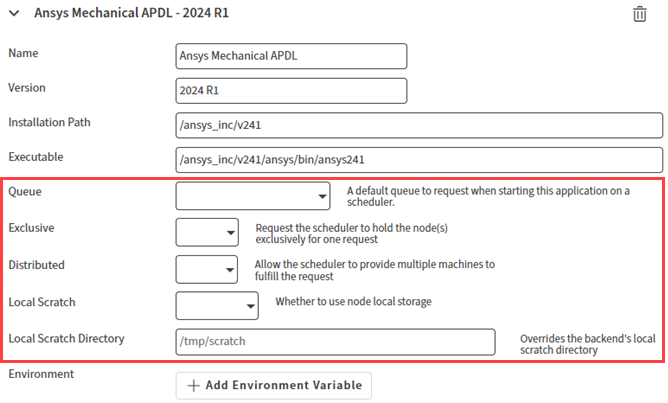Click the Version label
Screen dimensions: 668x403
pyautogui.click(x=26, y=88)
